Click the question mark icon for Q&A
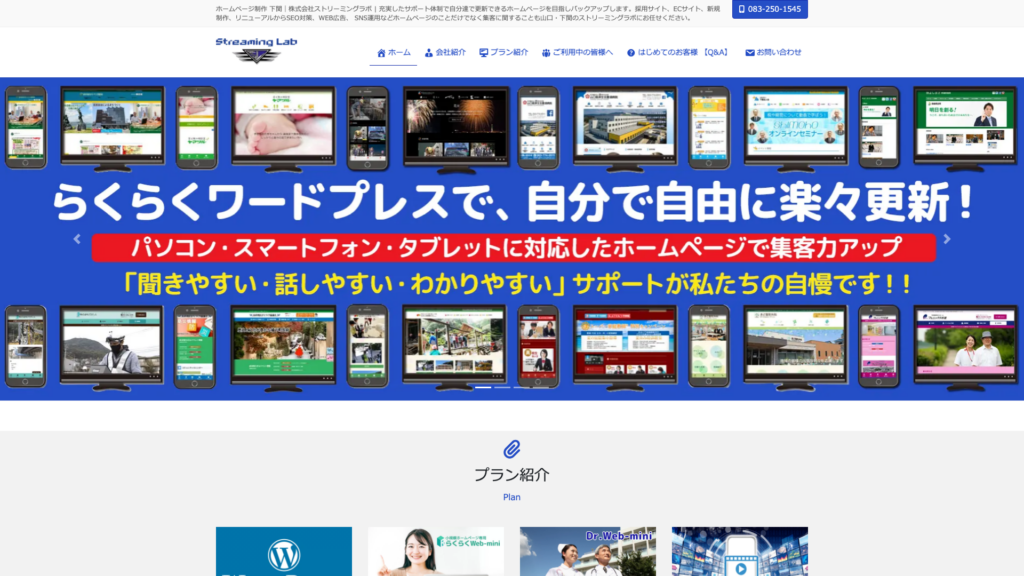This screenshot has width=1024, height=576. (x=631, y=53)
